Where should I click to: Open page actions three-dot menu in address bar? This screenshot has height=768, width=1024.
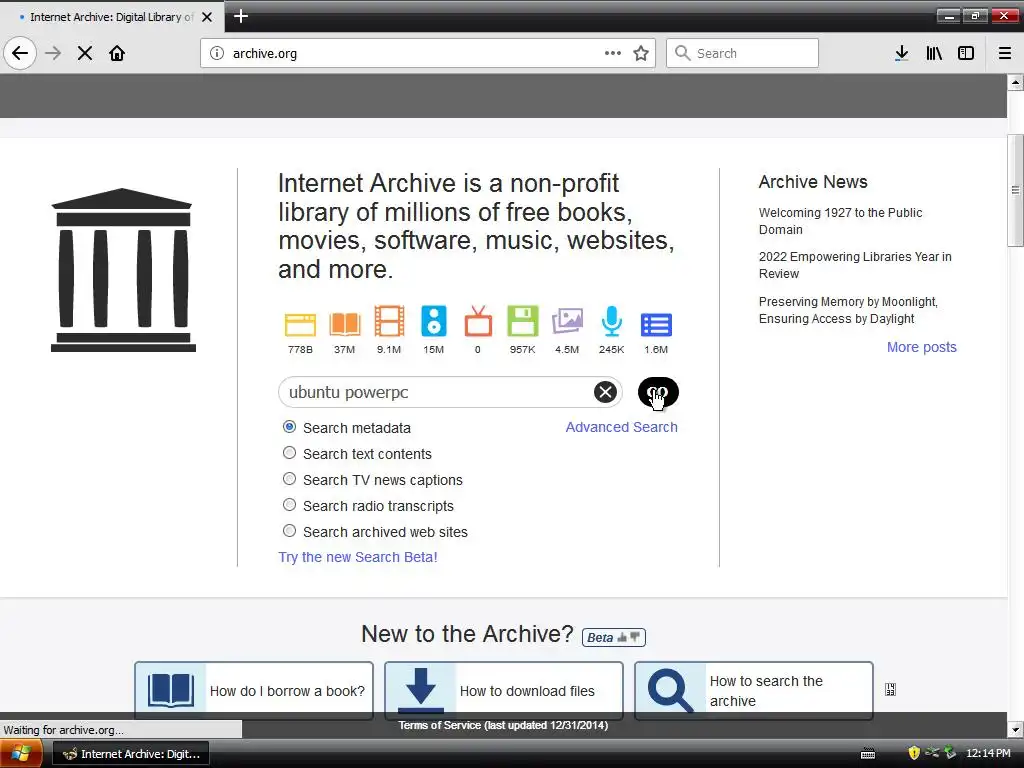(x=613, y=53)
